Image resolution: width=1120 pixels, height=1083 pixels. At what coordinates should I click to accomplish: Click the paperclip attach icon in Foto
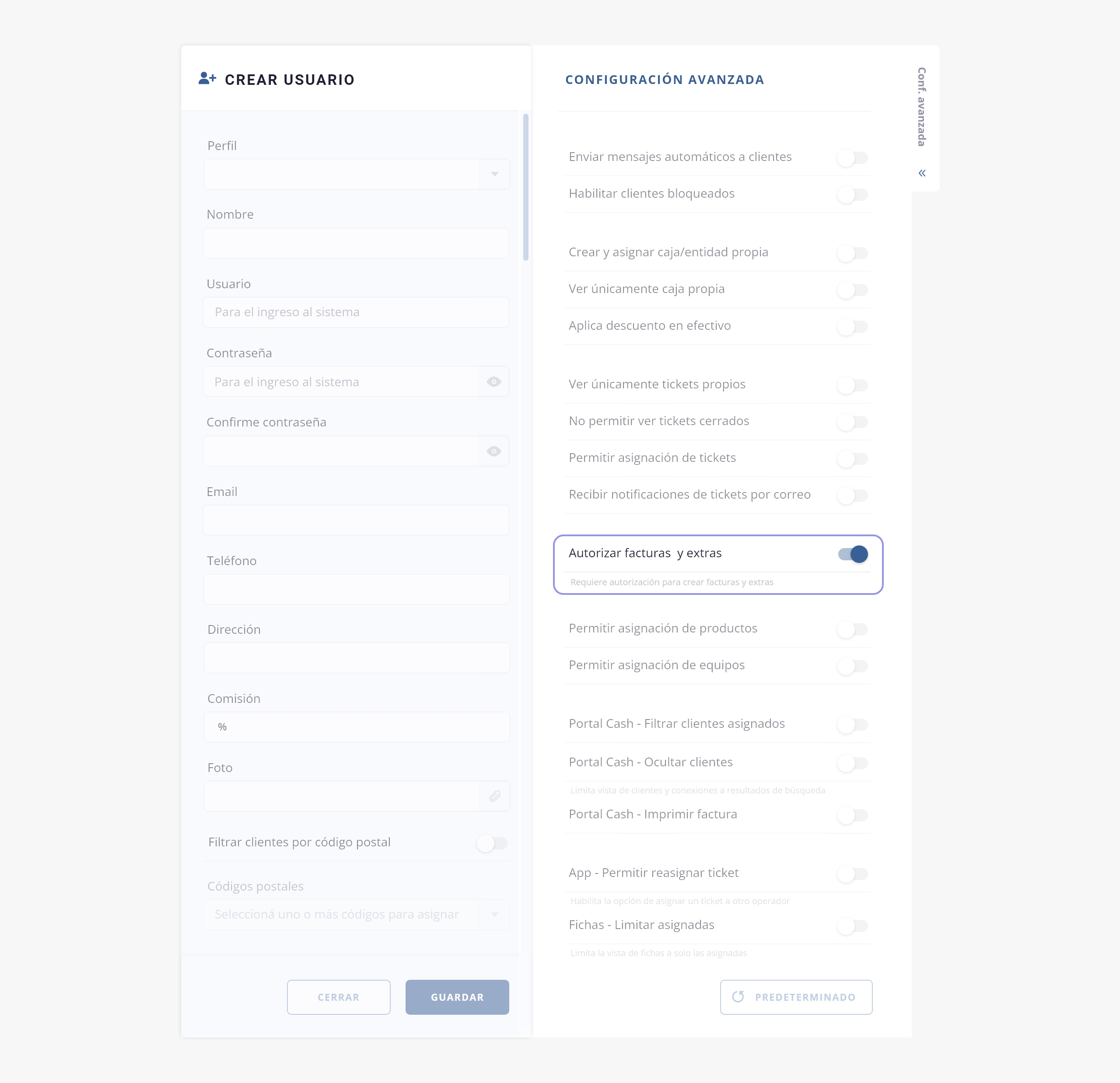pos(495,796)
